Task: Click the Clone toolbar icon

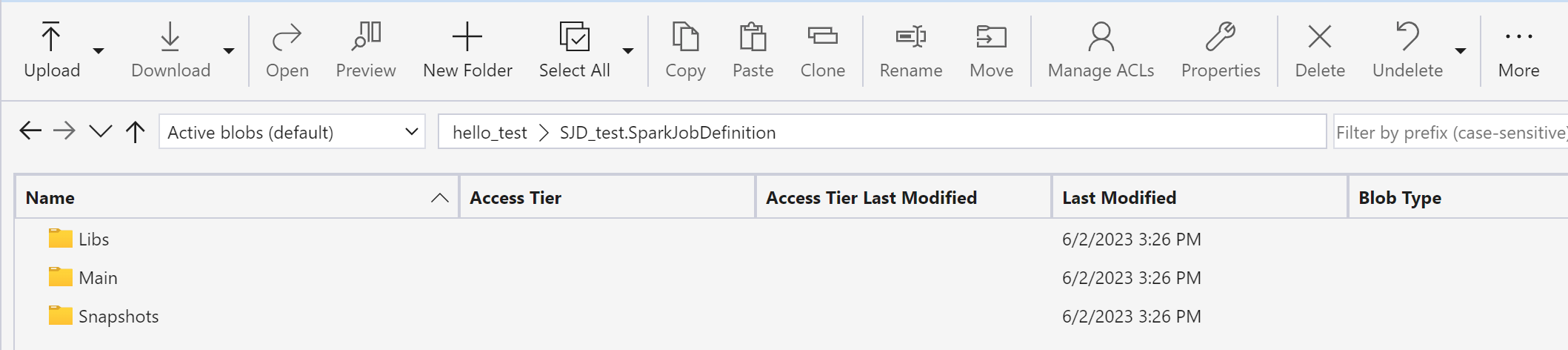Action: 822,37
